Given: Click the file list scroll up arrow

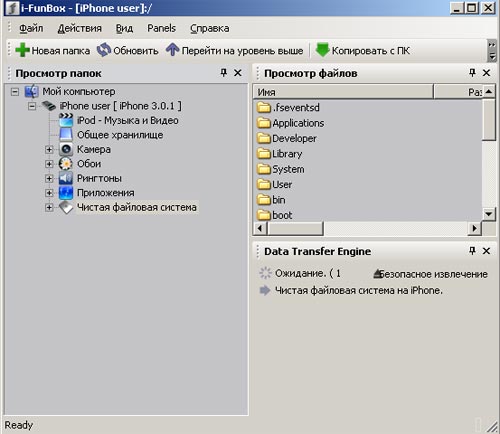Looking at the screenshot, I should (489, 91).
